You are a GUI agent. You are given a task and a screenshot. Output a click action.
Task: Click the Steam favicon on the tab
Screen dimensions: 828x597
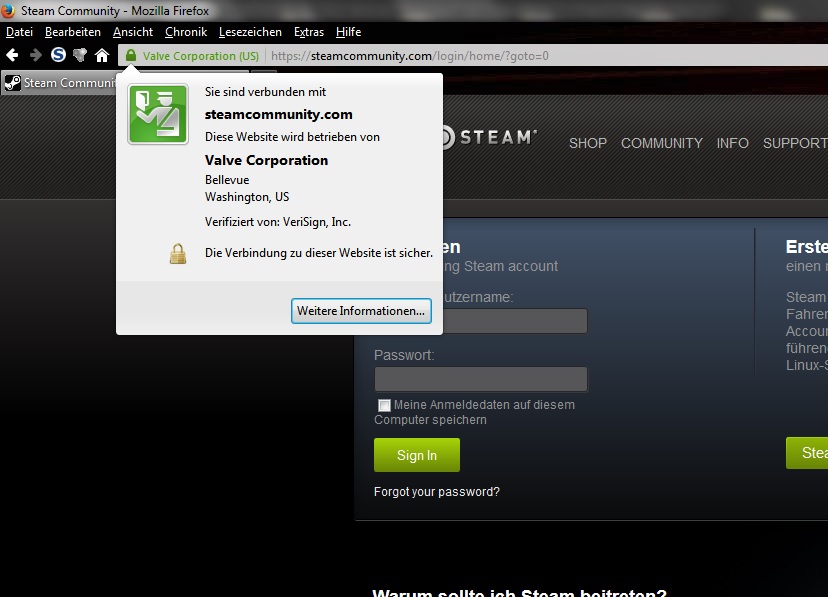12,83
